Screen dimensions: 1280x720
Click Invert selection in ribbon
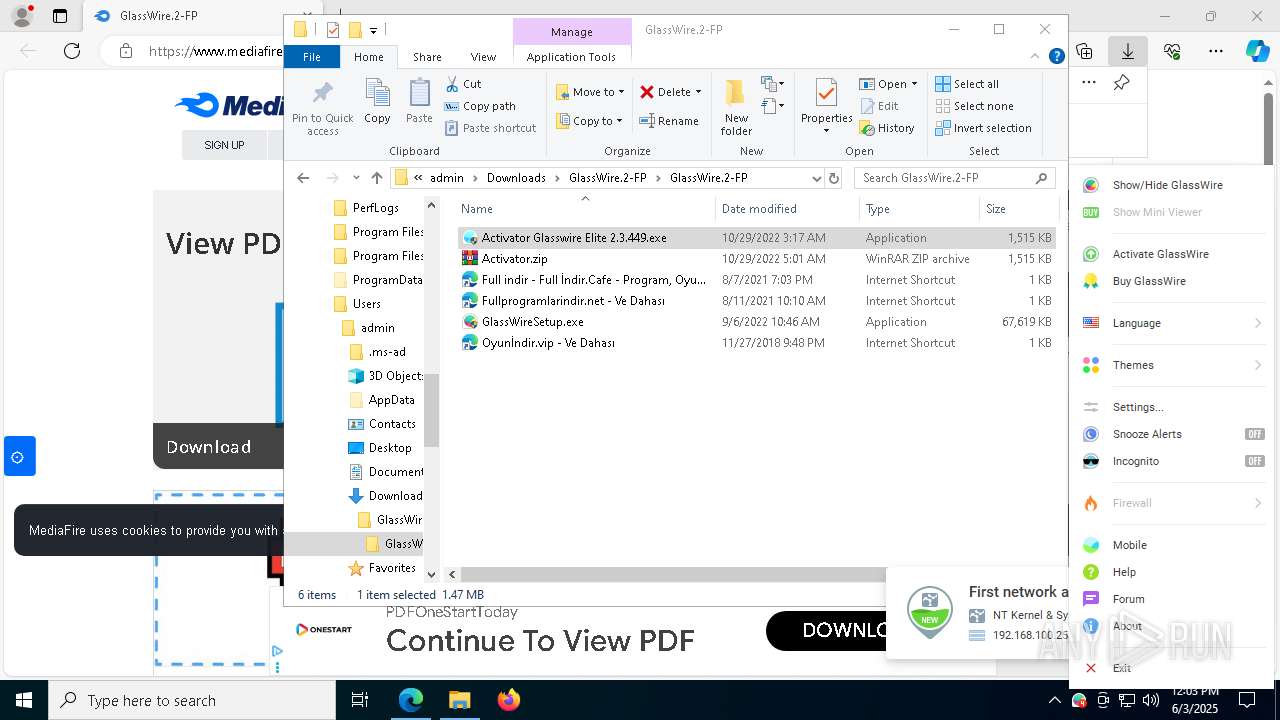coord(983,128)
